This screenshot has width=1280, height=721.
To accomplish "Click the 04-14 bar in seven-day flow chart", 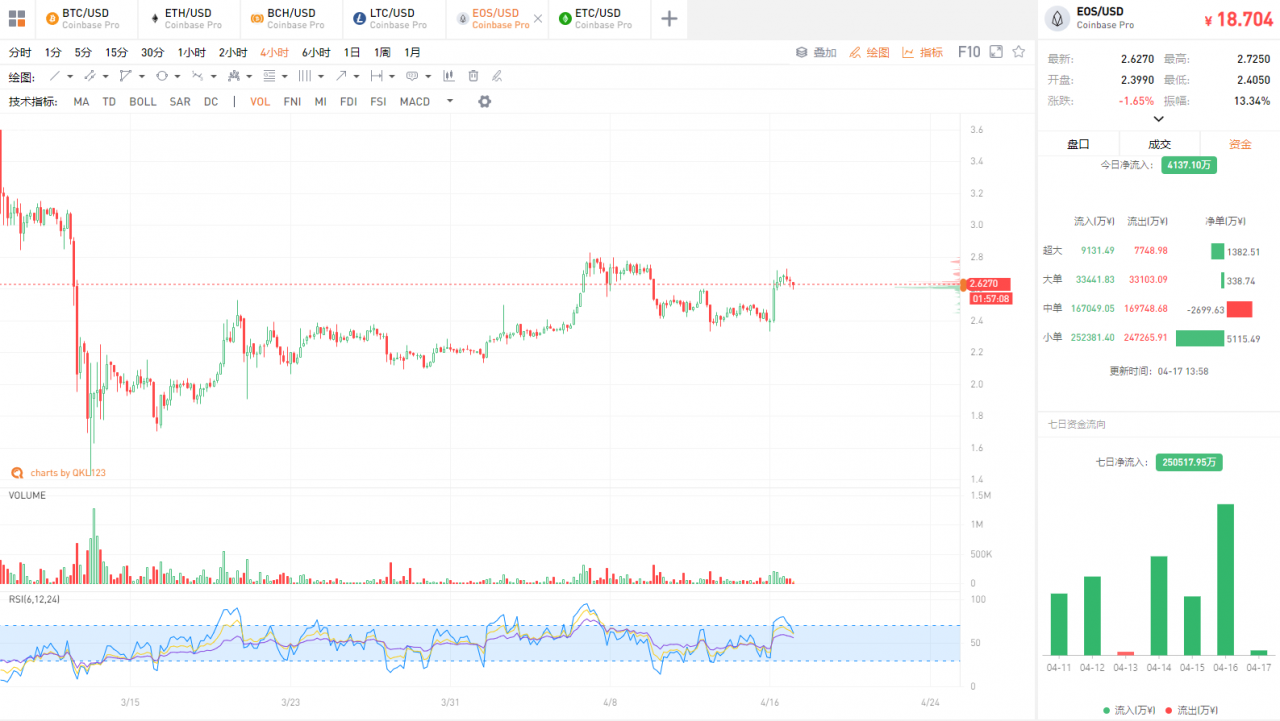I will [1159, 605].
